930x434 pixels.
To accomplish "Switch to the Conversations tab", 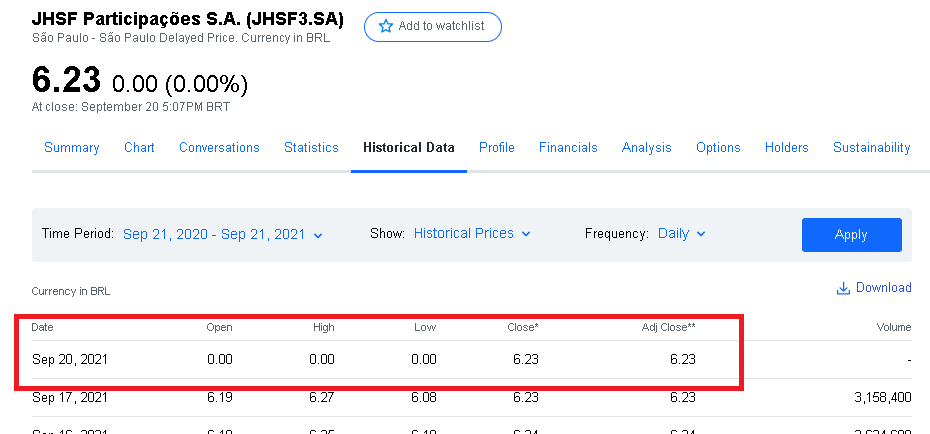I will (x=219, y=148).
